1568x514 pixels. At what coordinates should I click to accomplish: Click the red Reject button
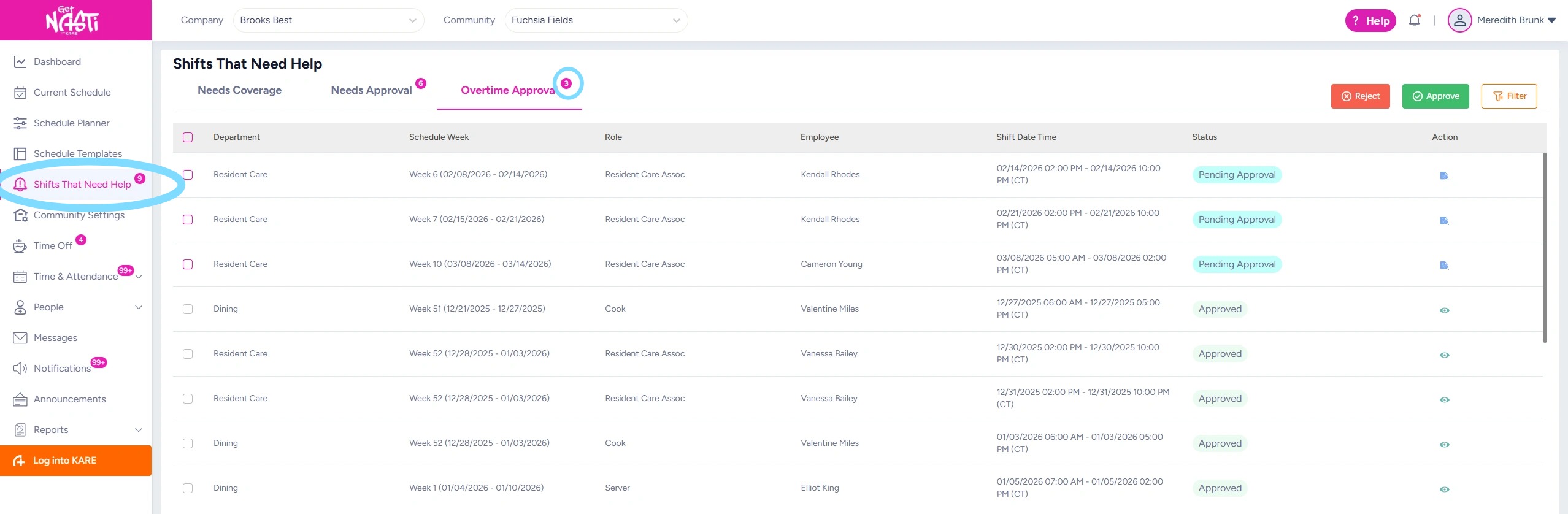(x=1360, y=96)
